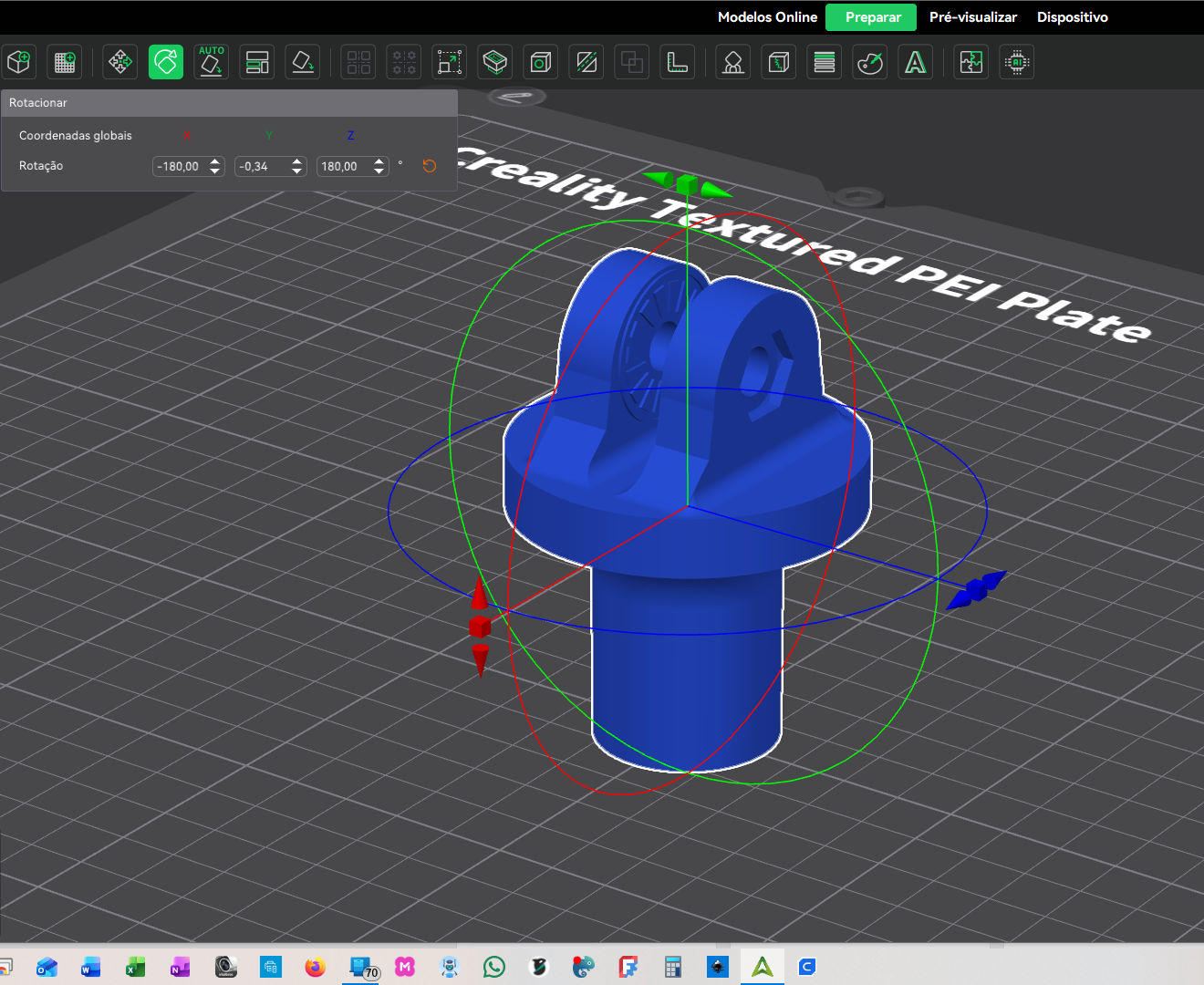The width and height of the screenshot is (1204, 985).
Task: Toggle the active Rotate tool off
Action: click(x=166, y=62)
